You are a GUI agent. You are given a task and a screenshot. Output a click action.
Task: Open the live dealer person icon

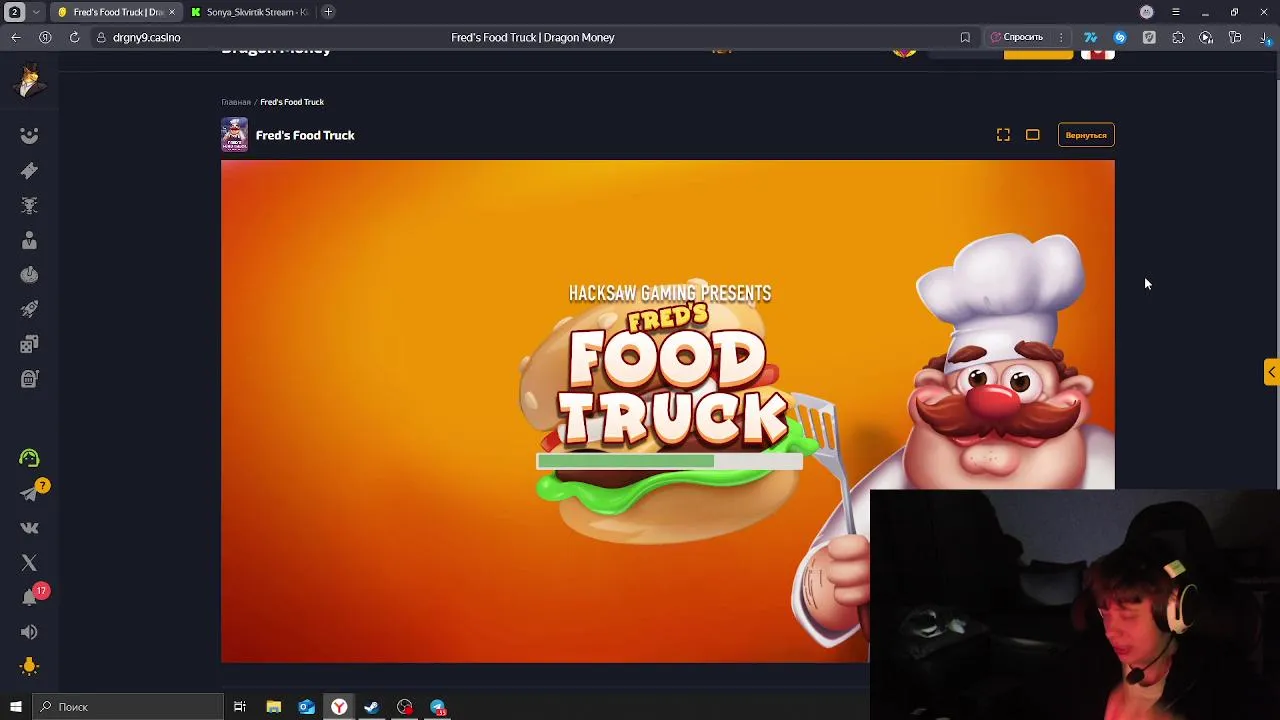[29, 240]
